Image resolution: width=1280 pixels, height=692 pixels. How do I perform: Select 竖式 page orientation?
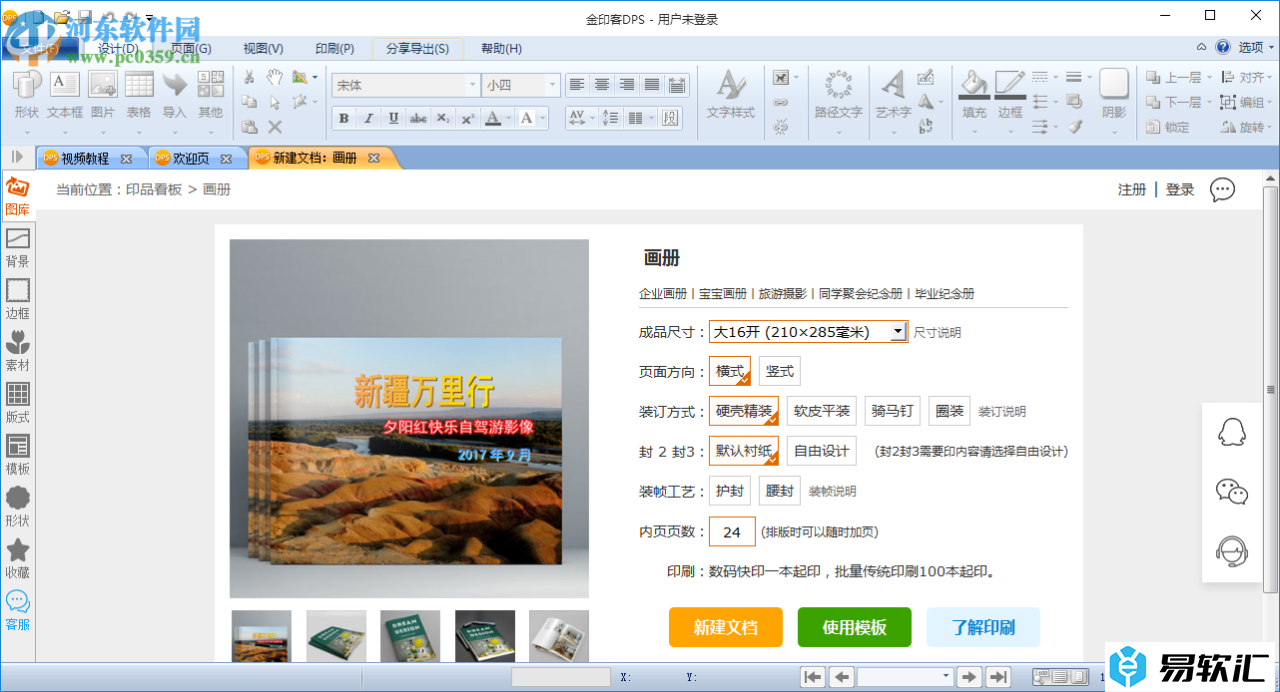coord(779,371)
